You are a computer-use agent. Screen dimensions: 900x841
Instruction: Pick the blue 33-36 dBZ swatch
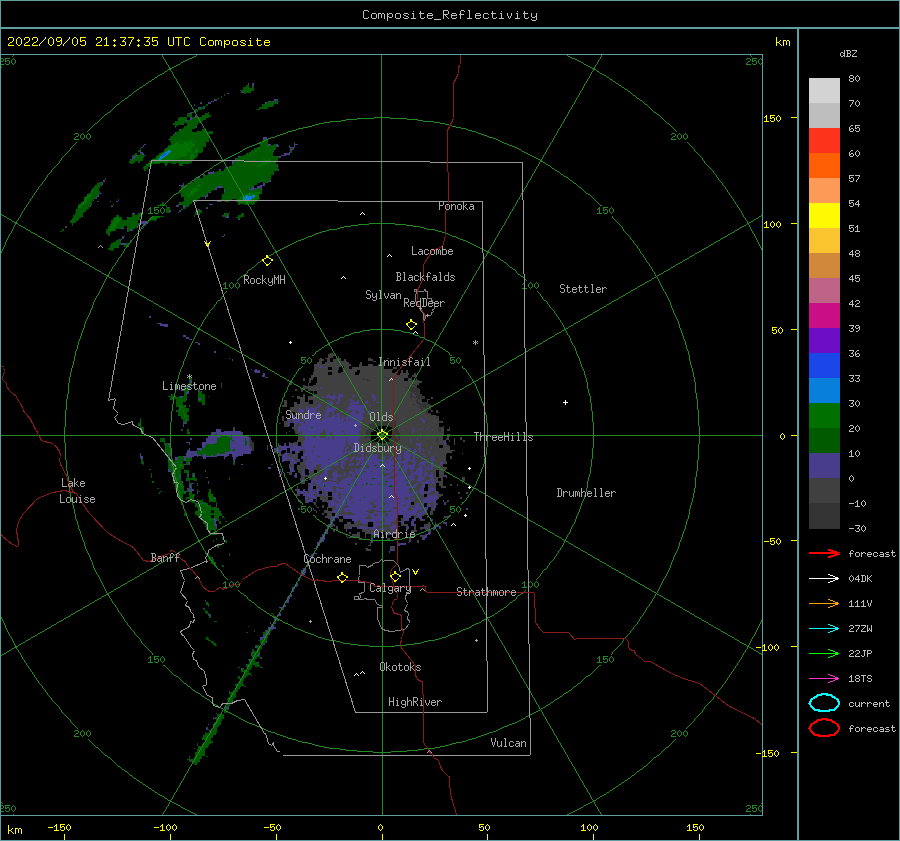[824, 366]
